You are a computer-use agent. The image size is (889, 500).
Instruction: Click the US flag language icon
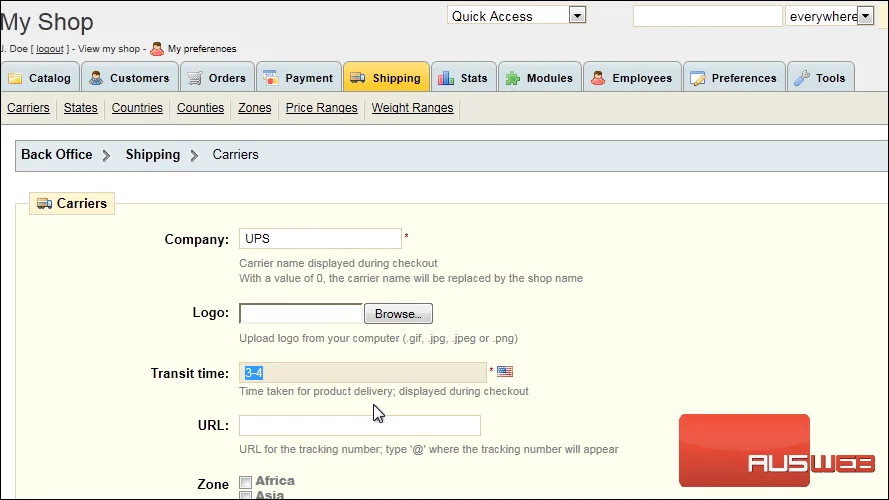505,371
